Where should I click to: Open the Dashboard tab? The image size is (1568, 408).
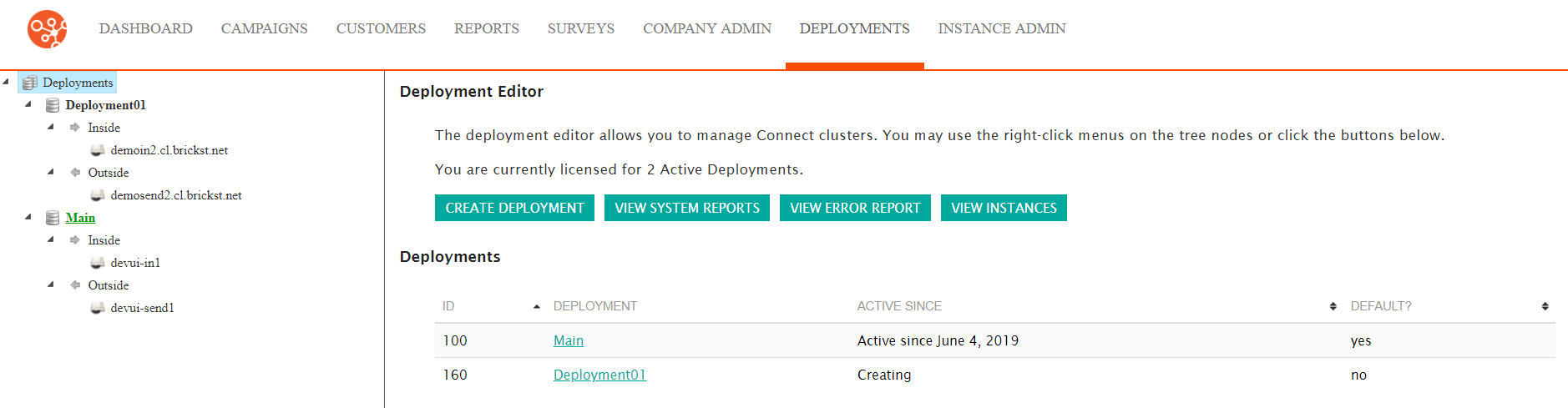coord(146,28)
